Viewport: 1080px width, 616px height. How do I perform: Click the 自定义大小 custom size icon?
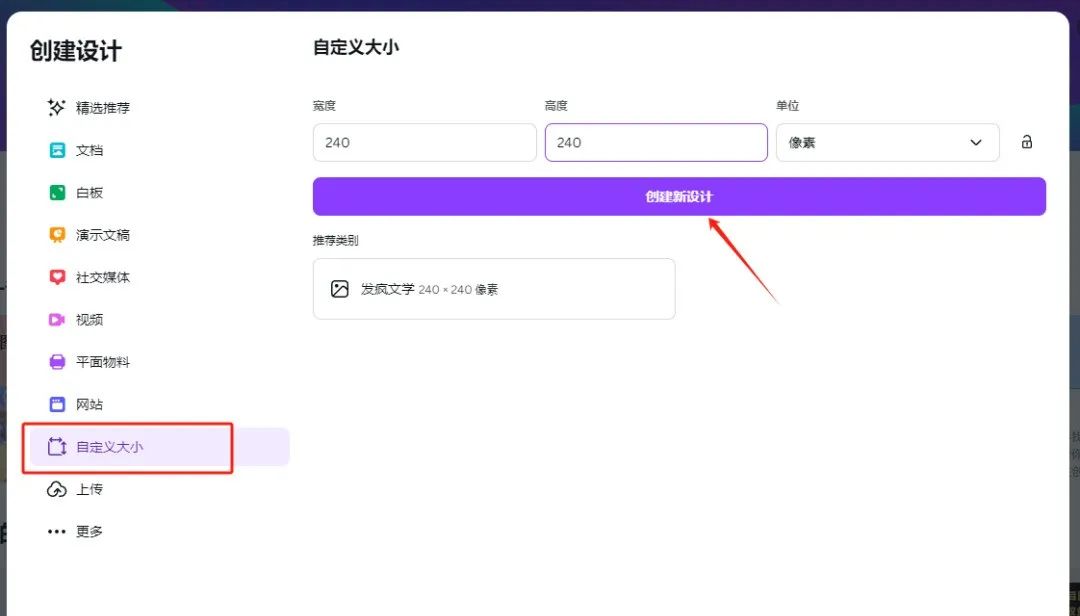(57, 446)
